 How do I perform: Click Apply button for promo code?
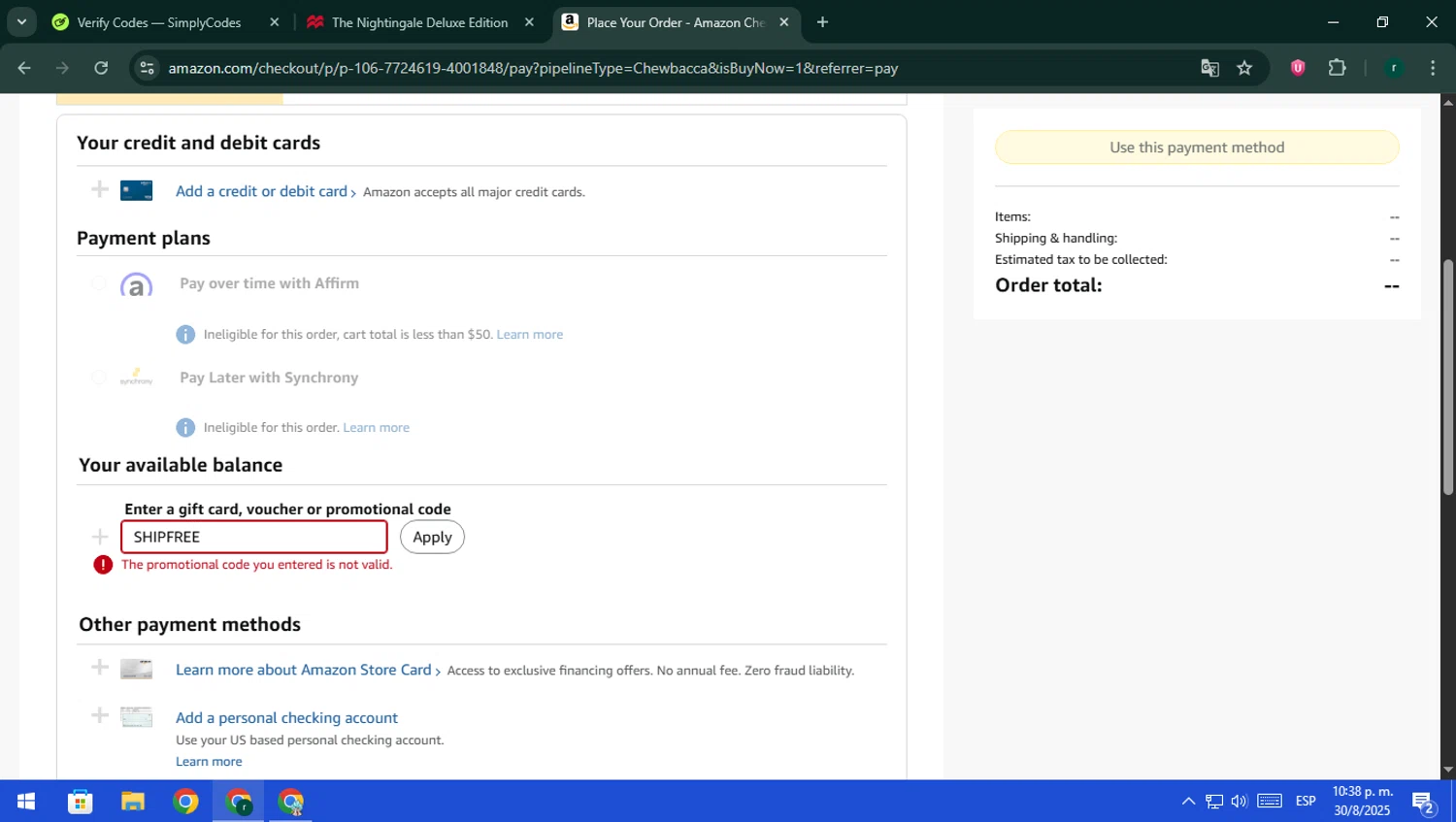click(x=432, y=537)
